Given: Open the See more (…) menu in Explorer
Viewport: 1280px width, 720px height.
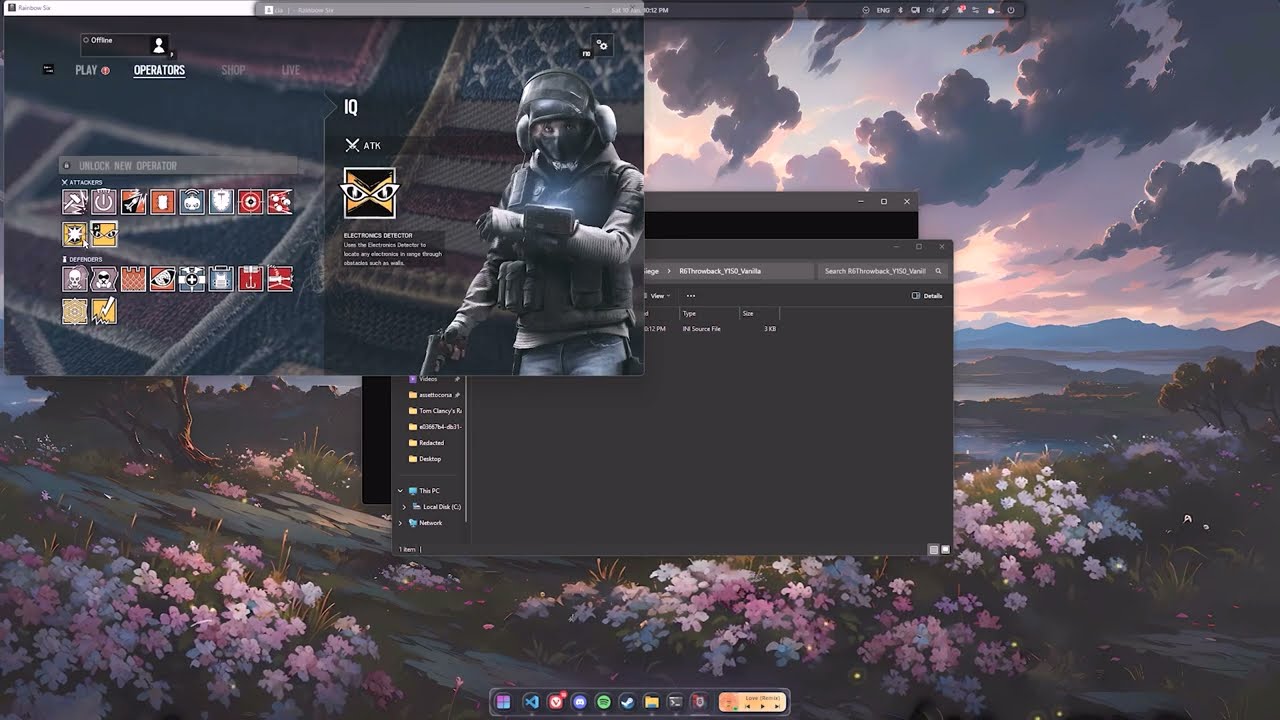Looking at the screenshot, I should (x=690, y=296).
